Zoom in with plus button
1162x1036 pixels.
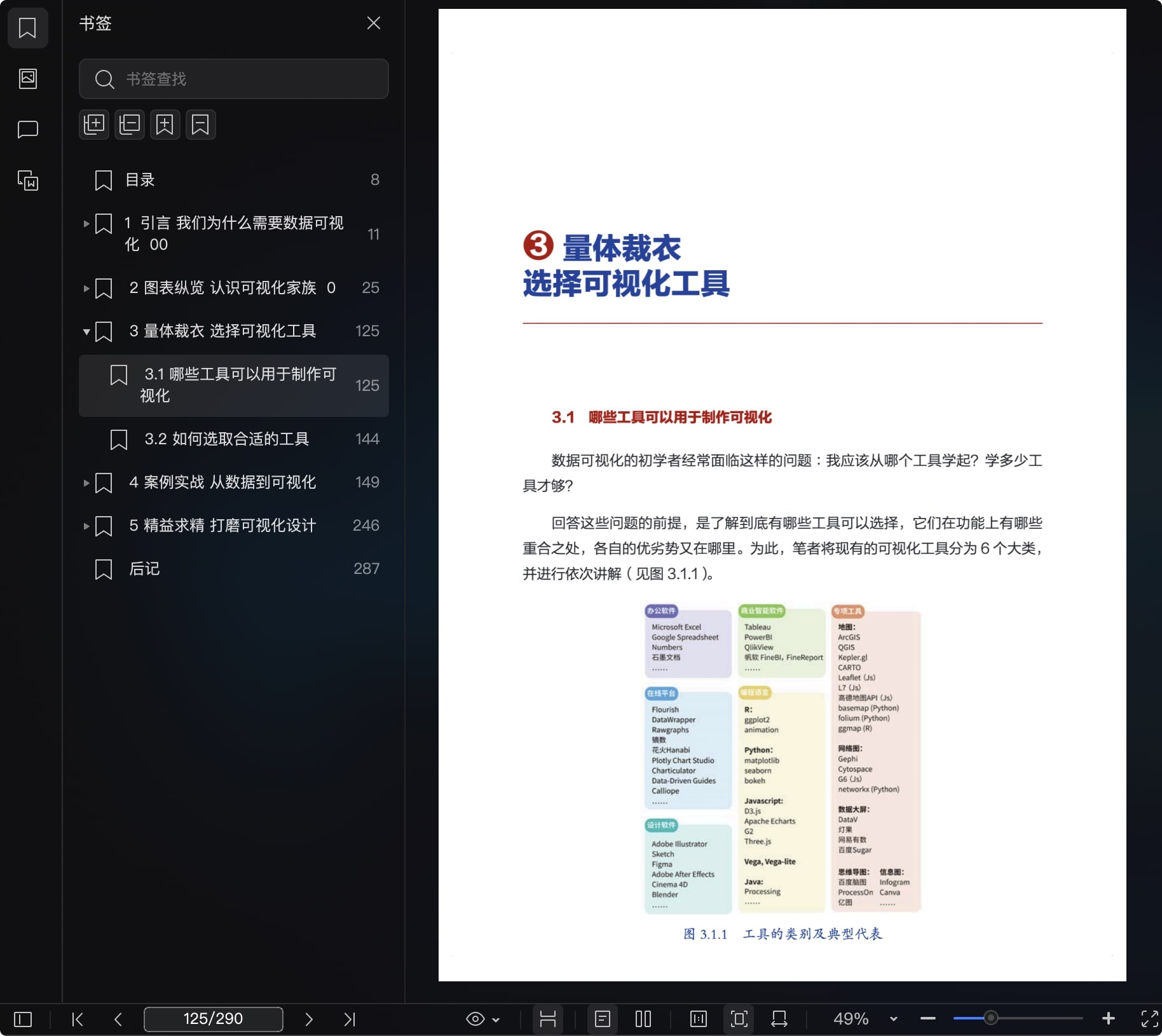(x=1109, y=1019)
